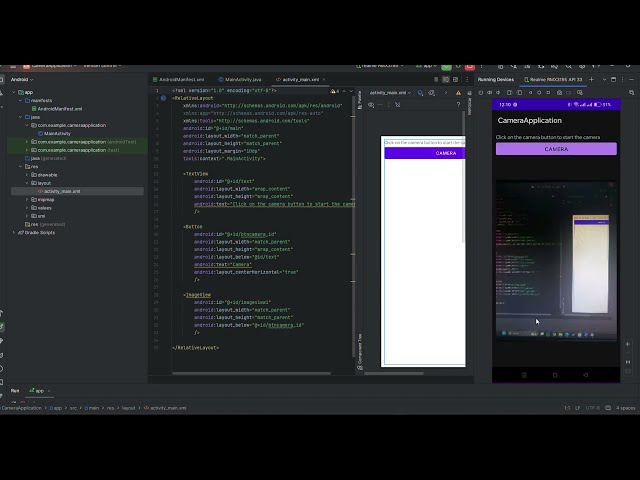Take a device screenshot with camera icon
The width and height of the screenshot is (640, 480).
[x=560, y=93]
